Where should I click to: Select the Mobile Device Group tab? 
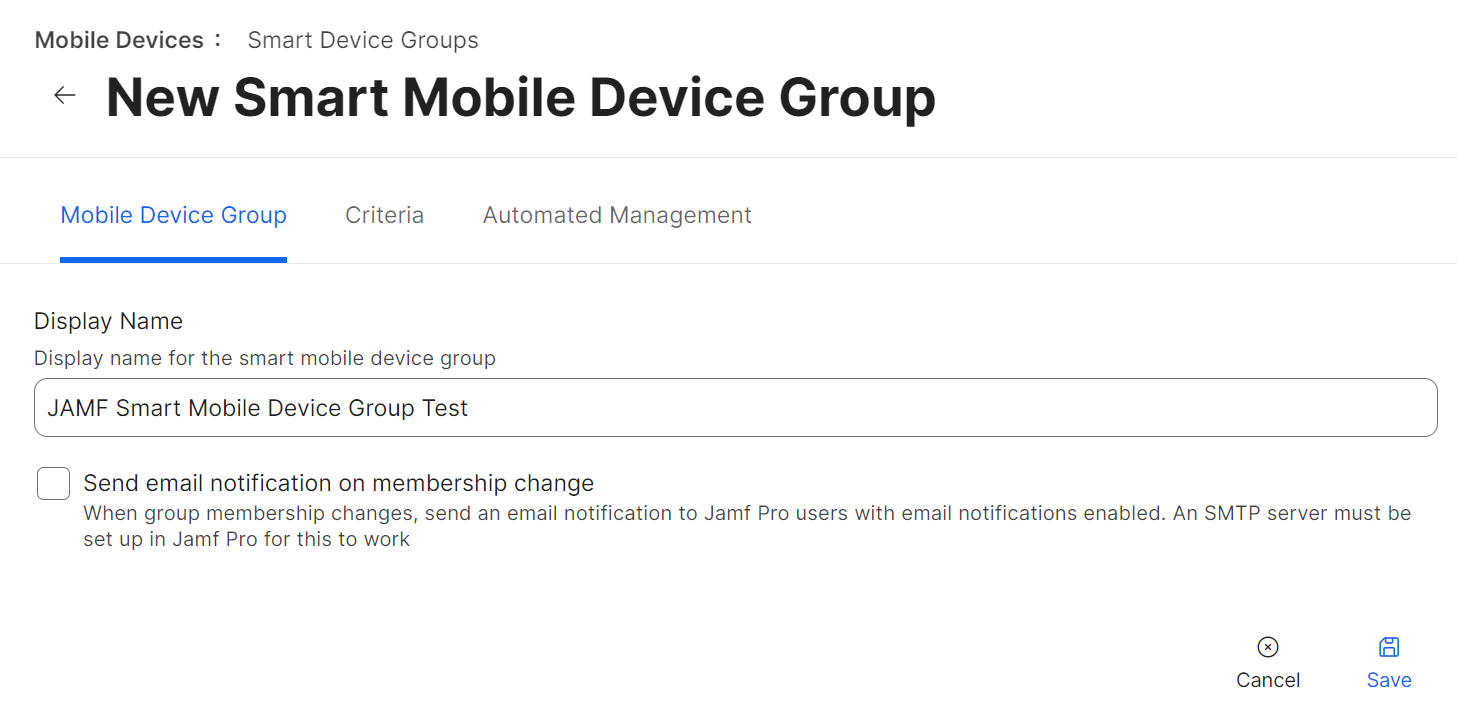[174, 215]
